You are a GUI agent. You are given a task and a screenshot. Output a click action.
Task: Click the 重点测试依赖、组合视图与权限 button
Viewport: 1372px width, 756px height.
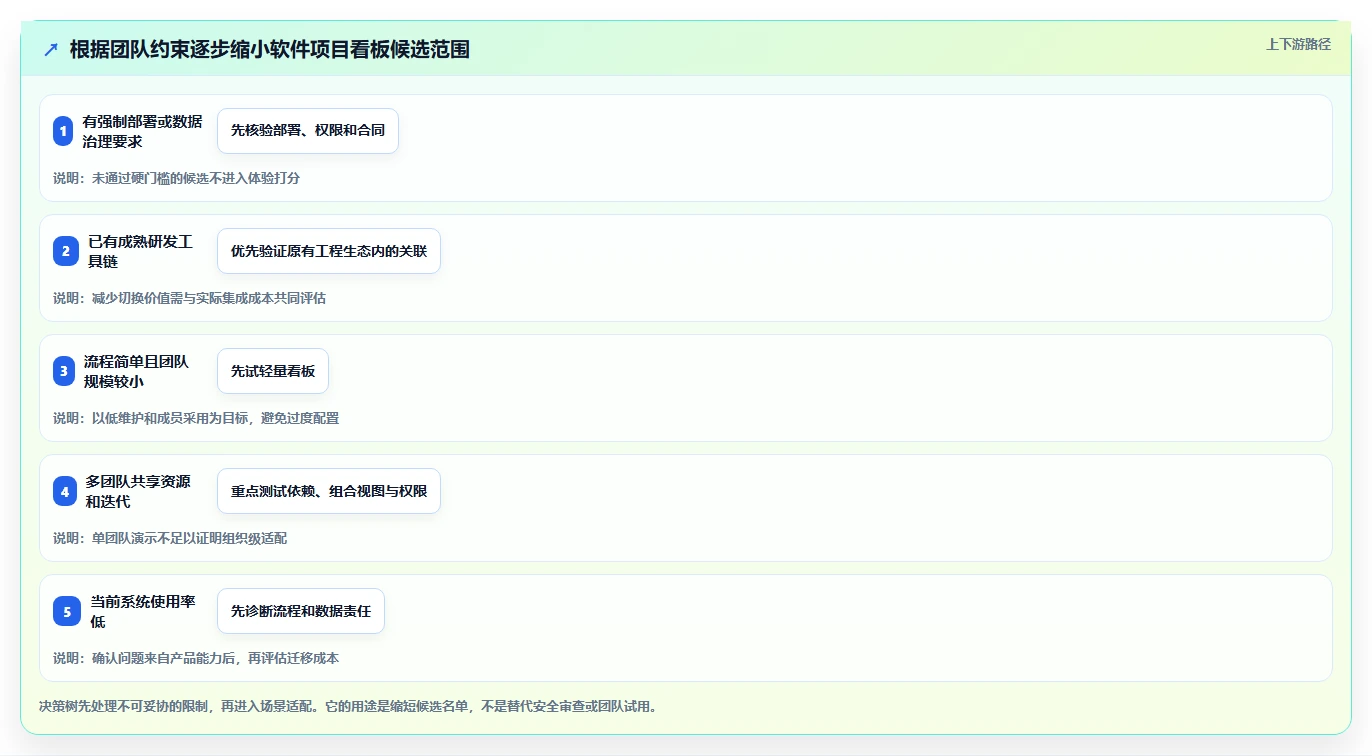coord(329,491)
